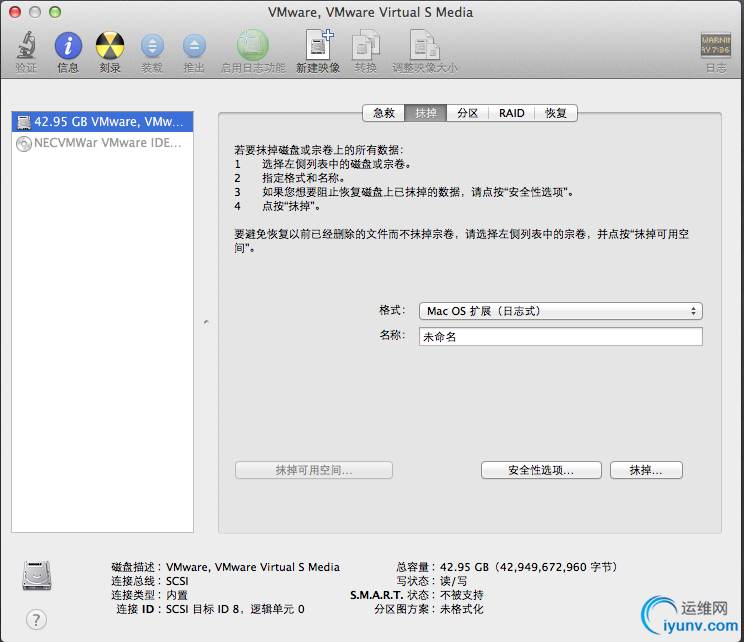
Task: Click the Verify (验证) microscope icon
Action: (26, 46)
